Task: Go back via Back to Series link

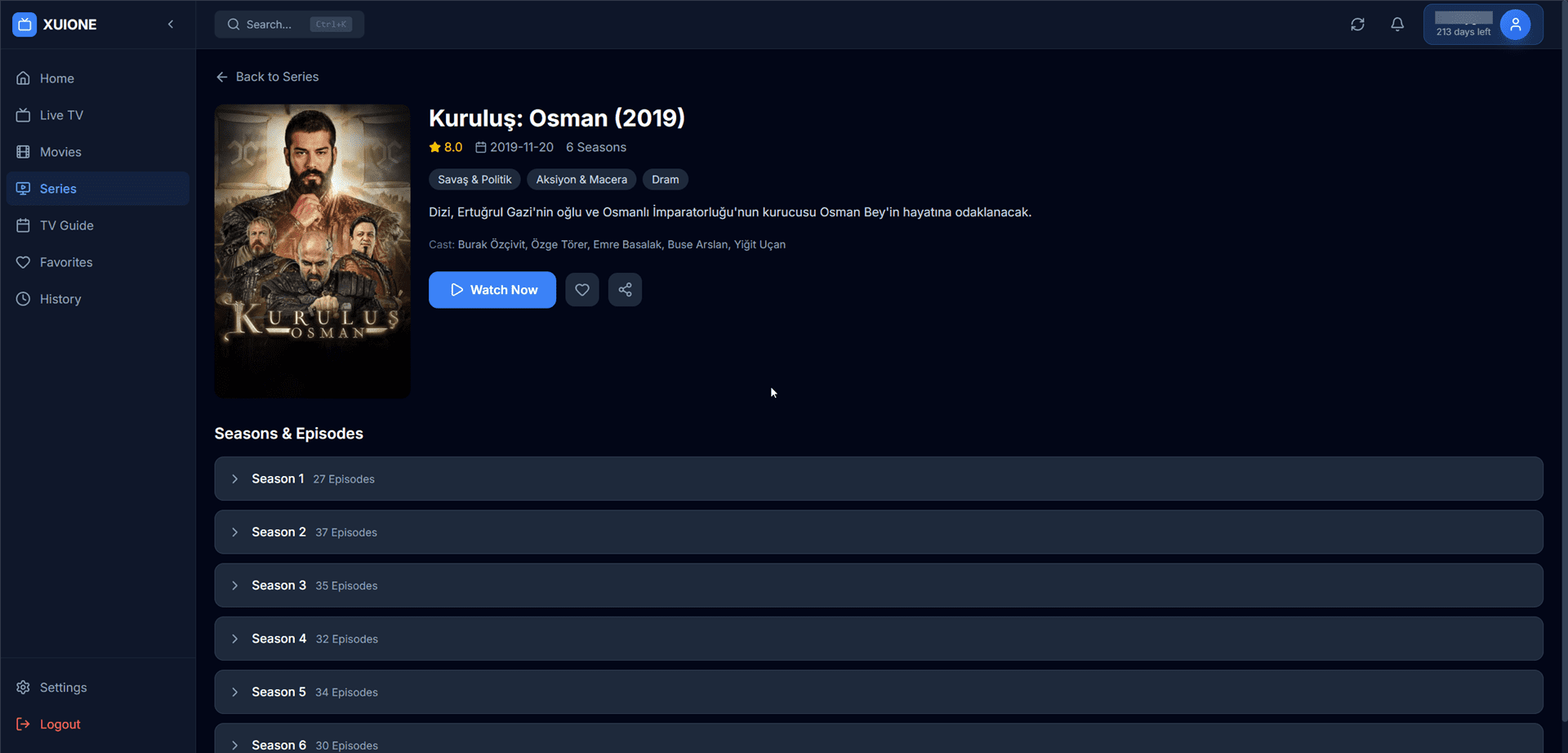Action: (x=267, y=77)
